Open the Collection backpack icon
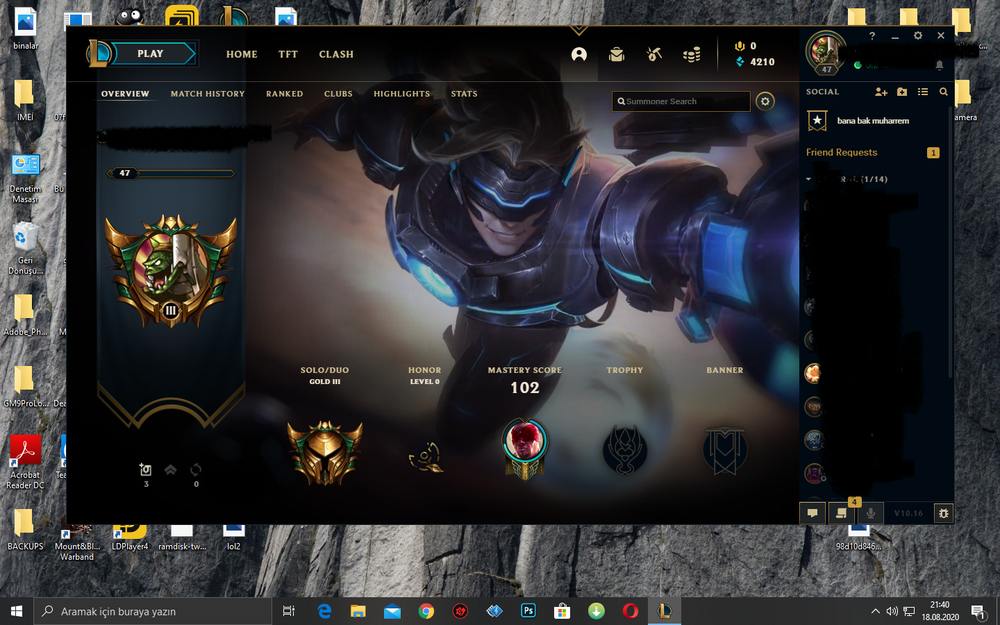This screenshot has height=625, width=1000. 616,55
